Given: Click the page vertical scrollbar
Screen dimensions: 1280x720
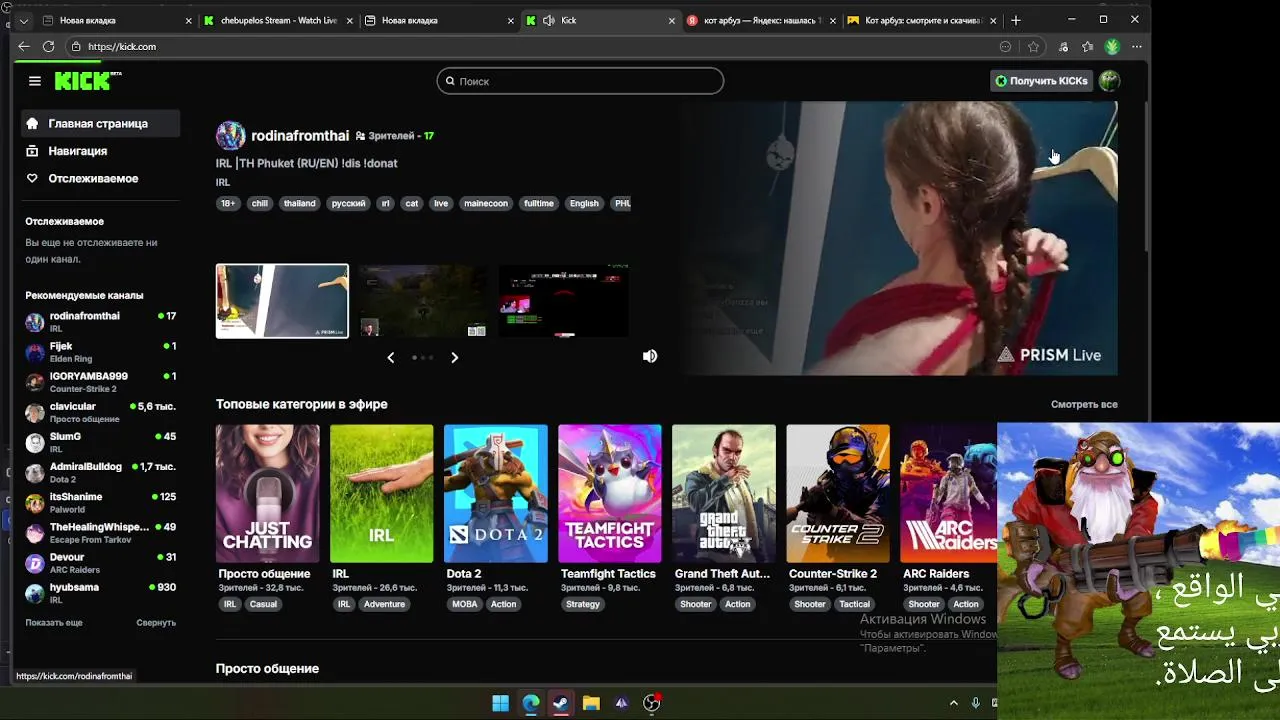Looking at the screenshot, I should point(1144,175).
